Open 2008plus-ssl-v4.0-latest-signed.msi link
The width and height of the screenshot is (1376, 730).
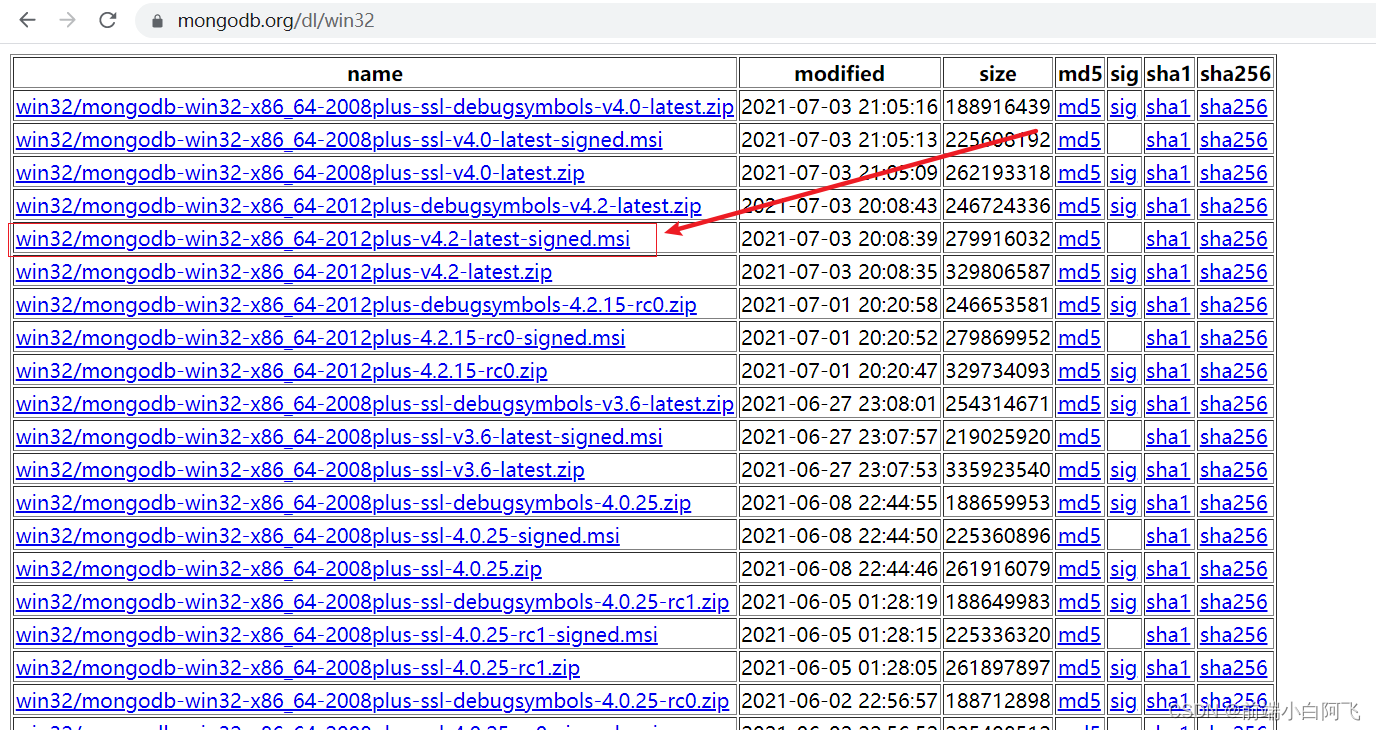(x=339, y=140)
